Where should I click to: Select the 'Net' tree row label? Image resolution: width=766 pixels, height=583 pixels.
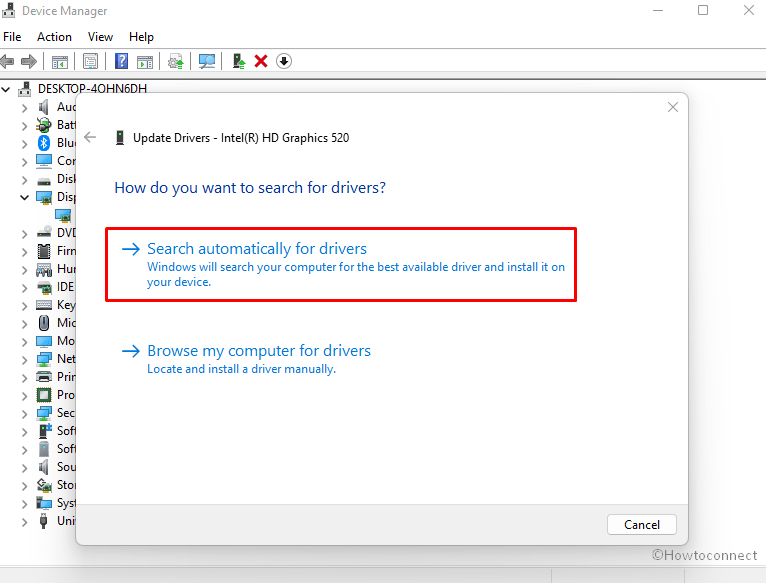[66, 359]
